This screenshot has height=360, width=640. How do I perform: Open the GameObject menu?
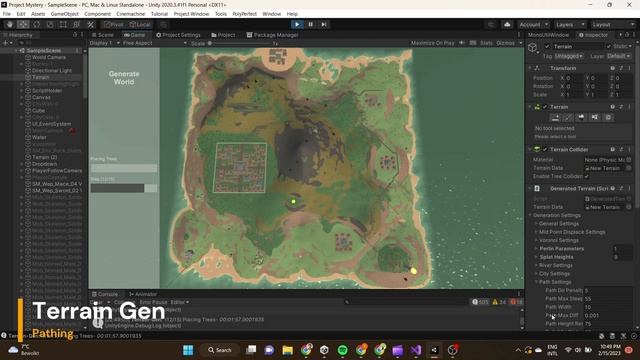coord(64,14)
